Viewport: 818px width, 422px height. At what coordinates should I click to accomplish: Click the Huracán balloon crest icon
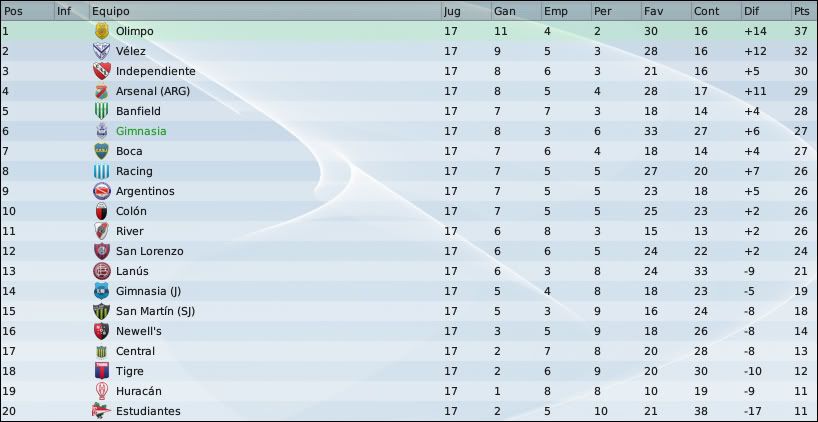[x=101, y=391]
